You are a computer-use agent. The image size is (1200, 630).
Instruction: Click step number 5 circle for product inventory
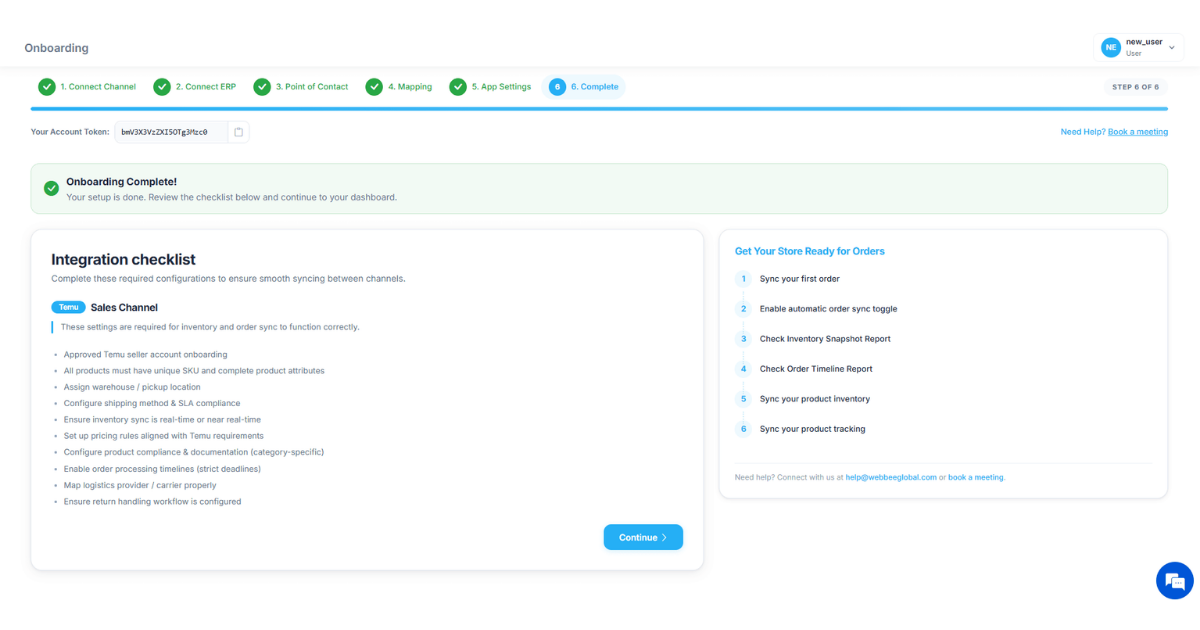pos(743,399)
